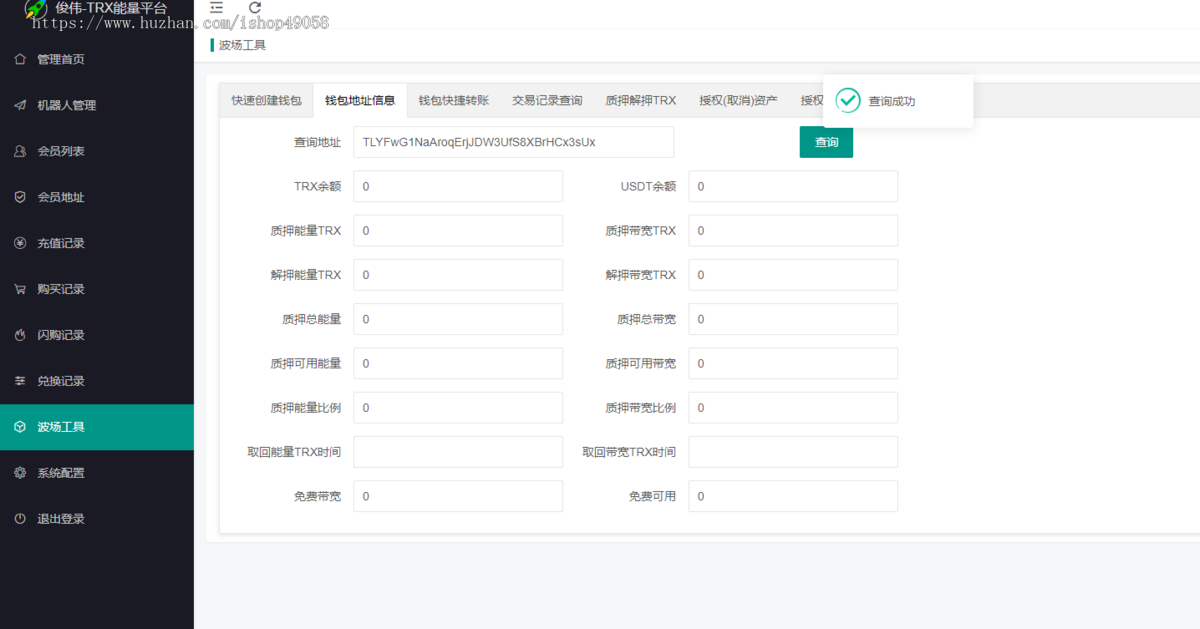Select the 质押能量TRX field
This screenshot has height=629, width=1200.
coord(458,230)
